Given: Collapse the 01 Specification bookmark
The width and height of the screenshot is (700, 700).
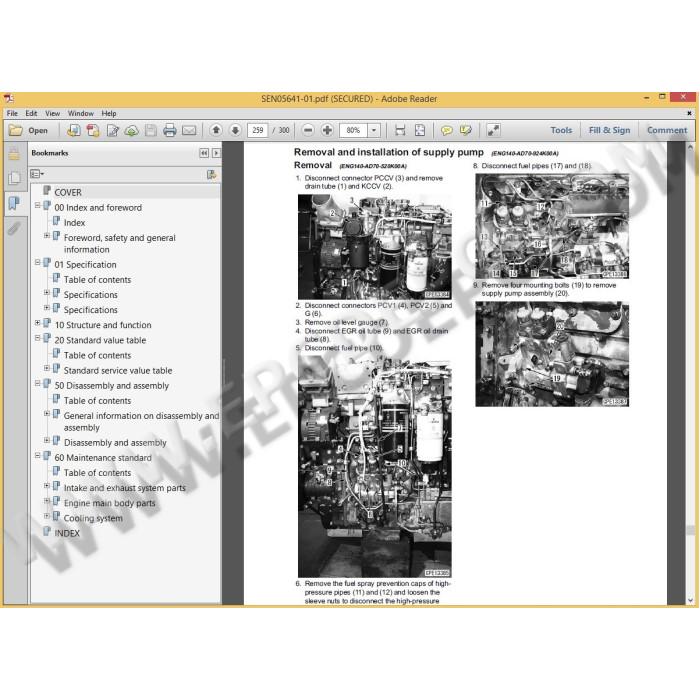Looking at the screenshot, I should (x=38, y=262).
